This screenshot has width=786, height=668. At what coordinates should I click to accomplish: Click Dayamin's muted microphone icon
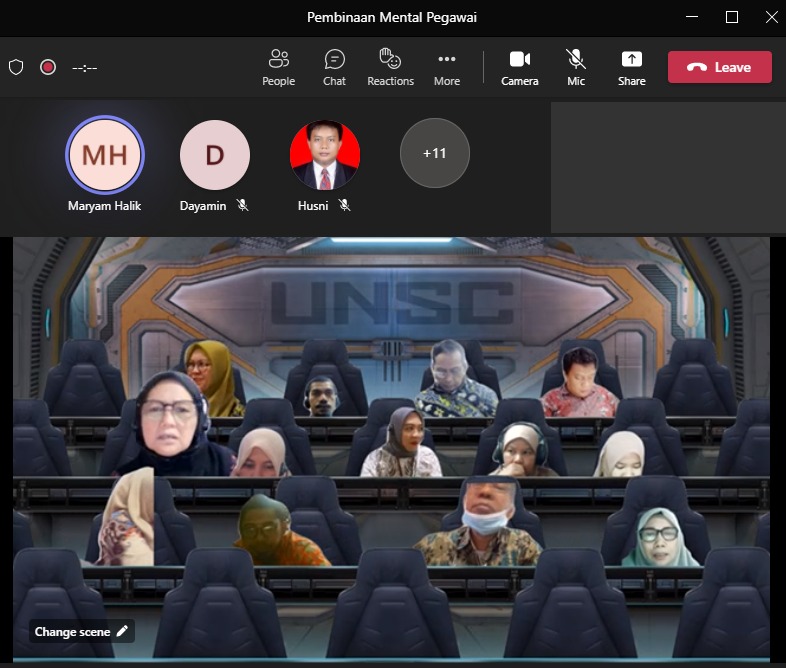click(x=242, y=205)
